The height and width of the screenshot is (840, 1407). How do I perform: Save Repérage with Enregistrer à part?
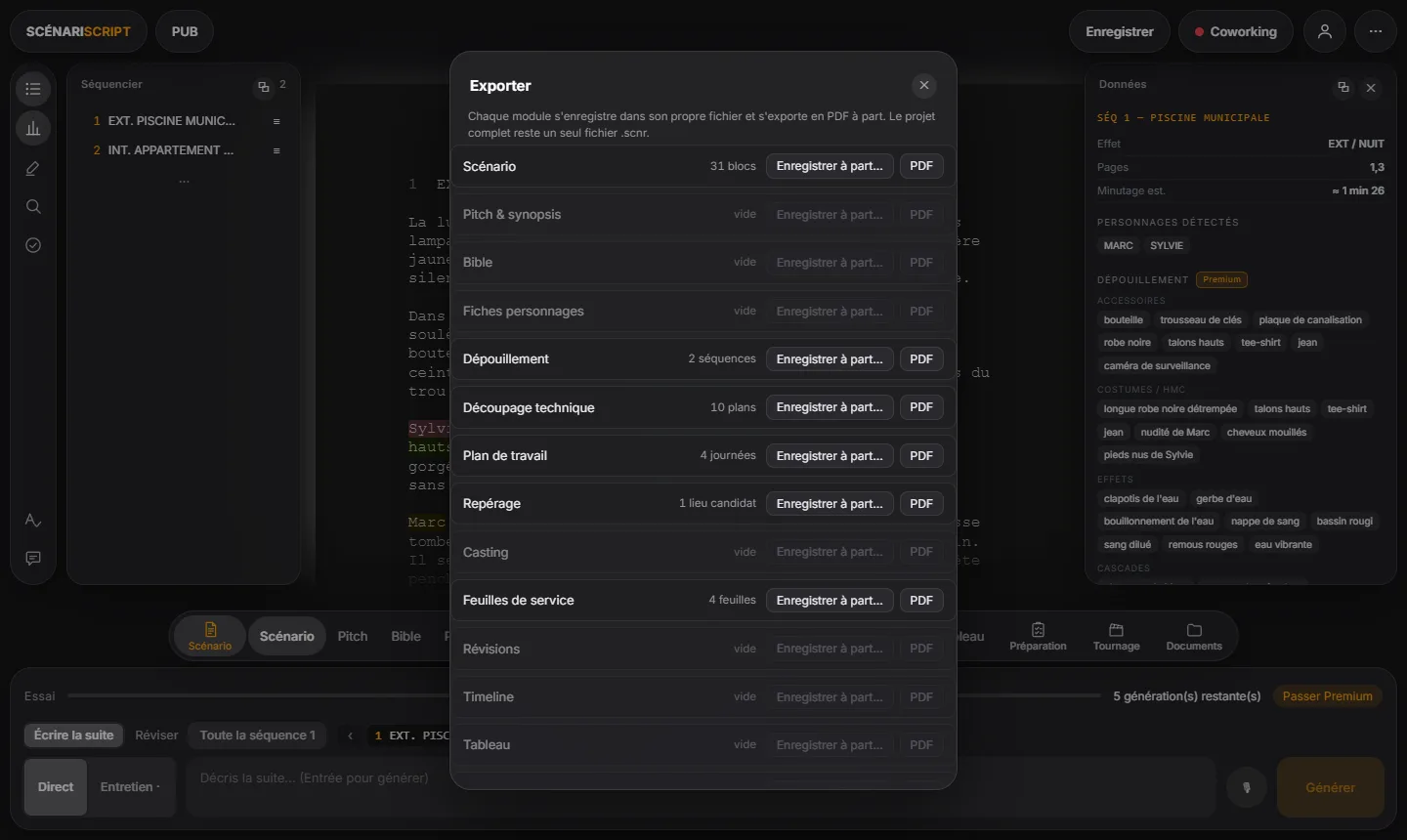pyautogui.click(x=830, y=504)
